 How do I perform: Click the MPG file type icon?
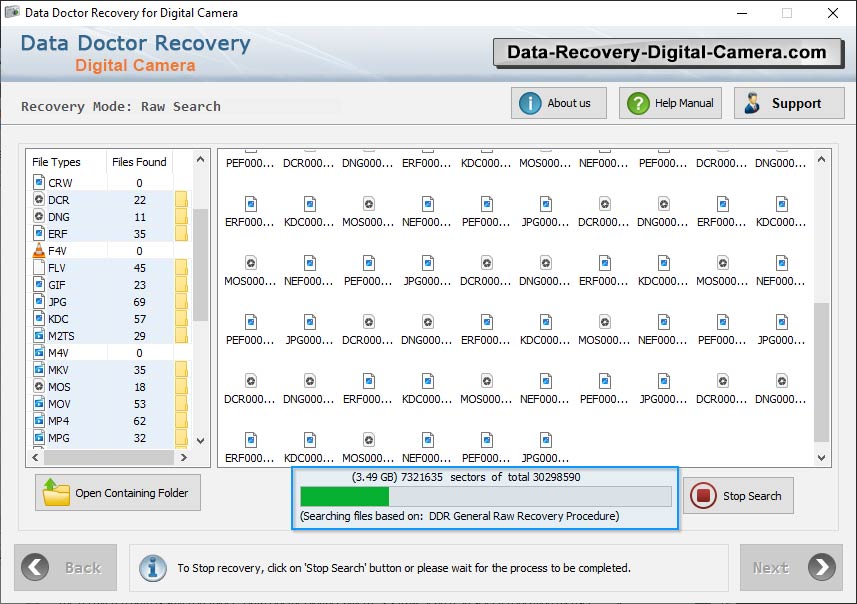[x=39, y=437]
